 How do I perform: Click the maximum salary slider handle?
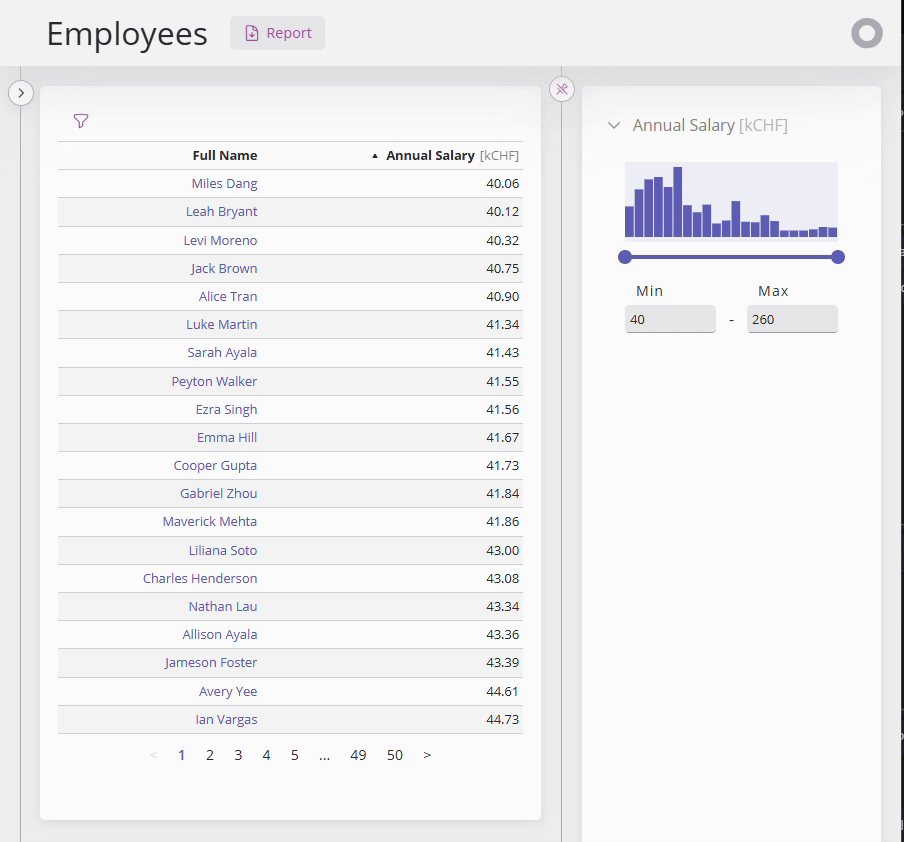tap(838, 257)
